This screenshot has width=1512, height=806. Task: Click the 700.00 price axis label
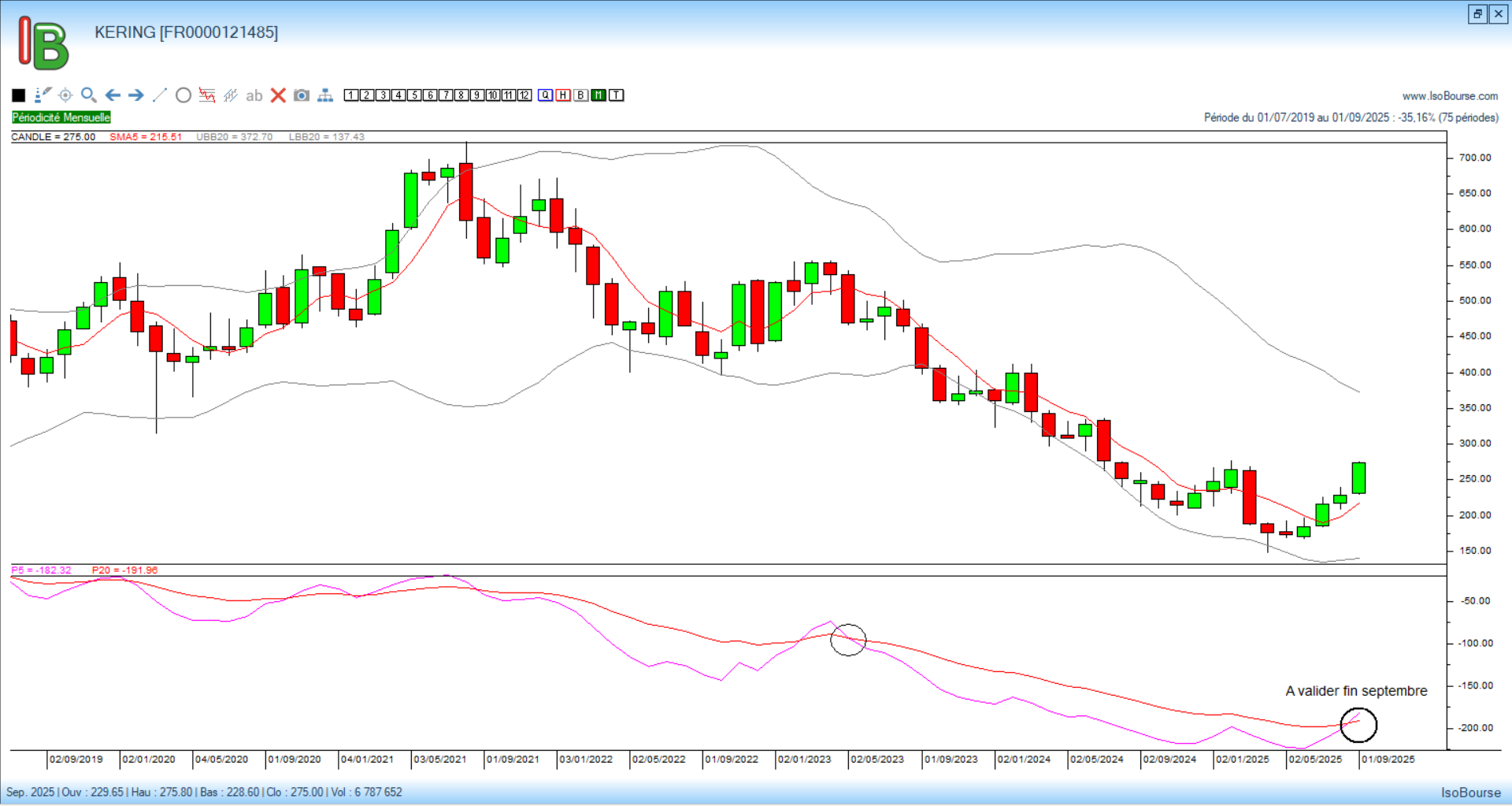coord(1475,158)
